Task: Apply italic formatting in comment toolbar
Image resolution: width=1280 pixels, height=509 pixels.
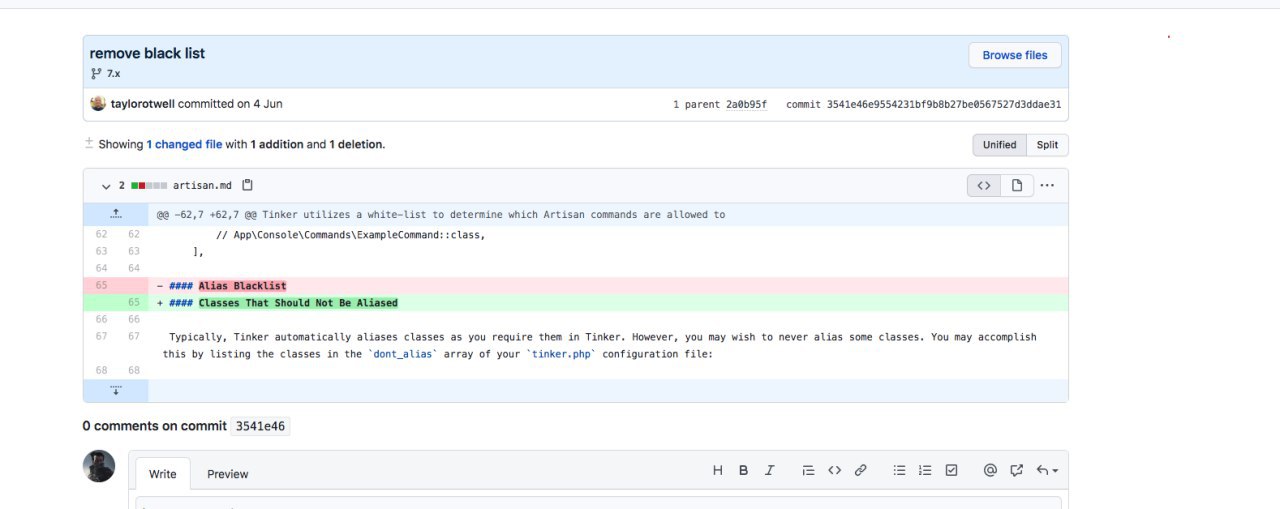Action: coord(769,470)
